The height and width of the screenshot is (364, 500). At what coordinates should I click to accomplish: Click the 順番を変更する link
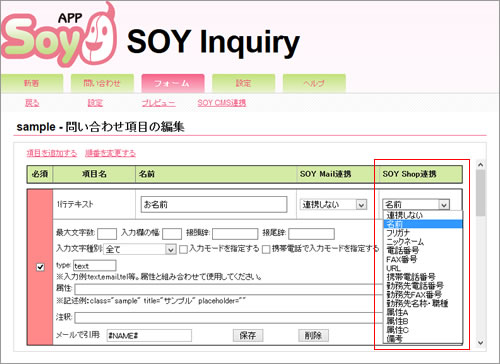click(x=110, y=153)
